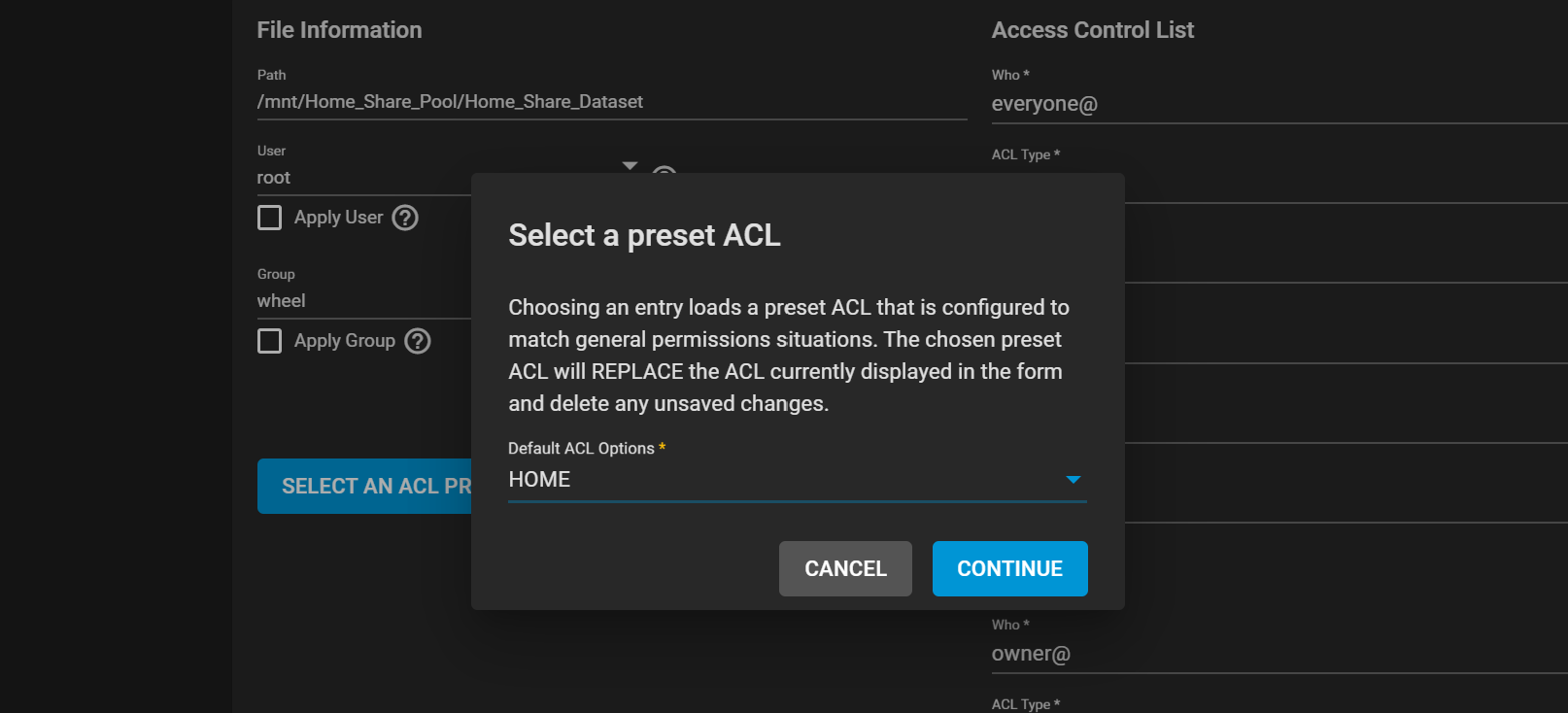Click the Apply Group label text

(344, 341)
